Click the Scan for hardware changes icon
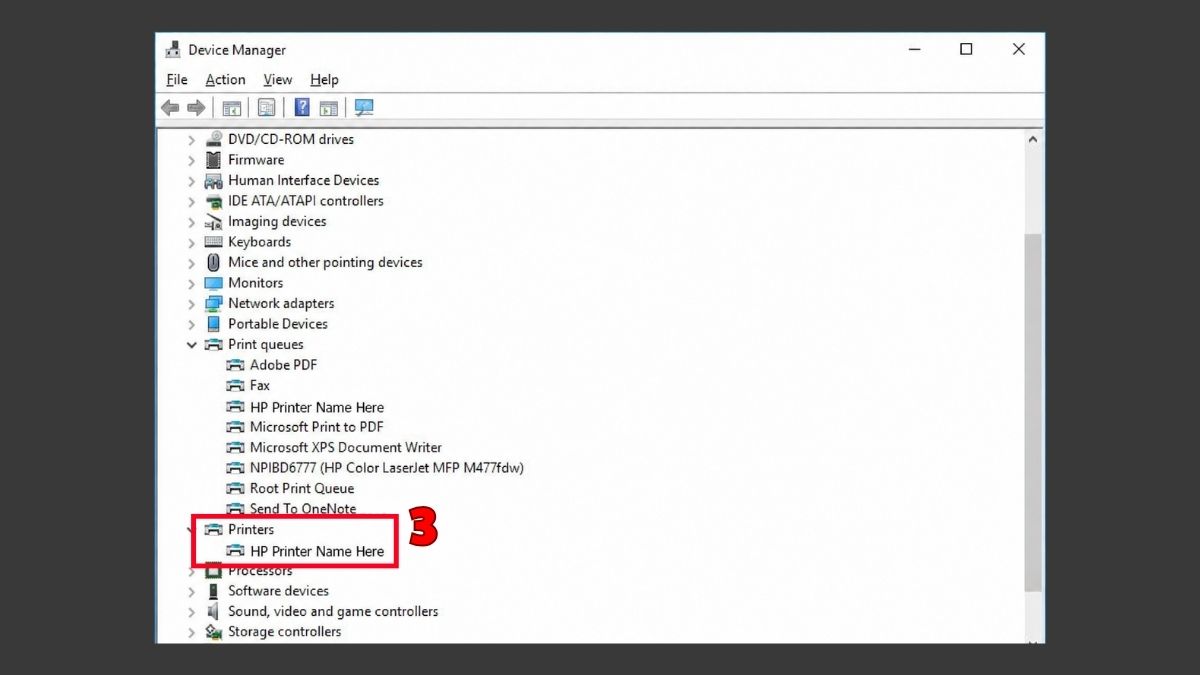Viewport: 1200px width, 675px height. 364,108
